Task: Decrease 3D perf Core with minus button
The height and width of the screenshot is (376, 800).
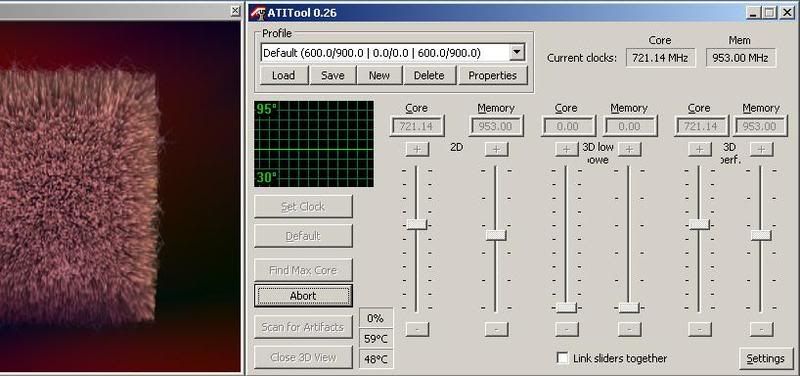Action: pyautogui.click(x=699, y=330)
